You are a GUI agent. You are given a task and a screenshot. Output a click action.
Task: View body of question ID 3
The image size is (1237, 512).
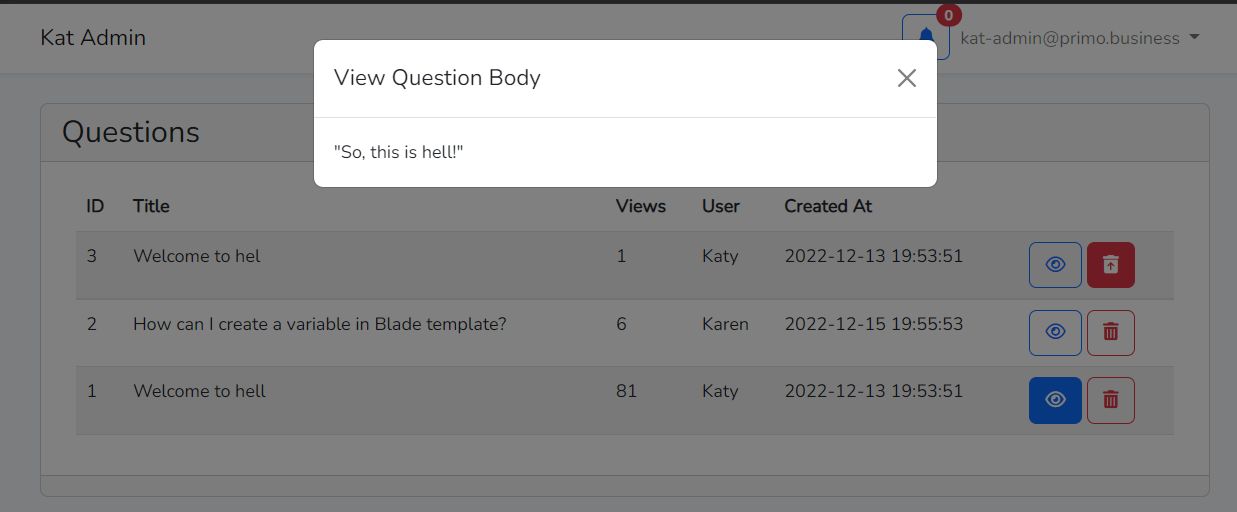[1055, 265]
